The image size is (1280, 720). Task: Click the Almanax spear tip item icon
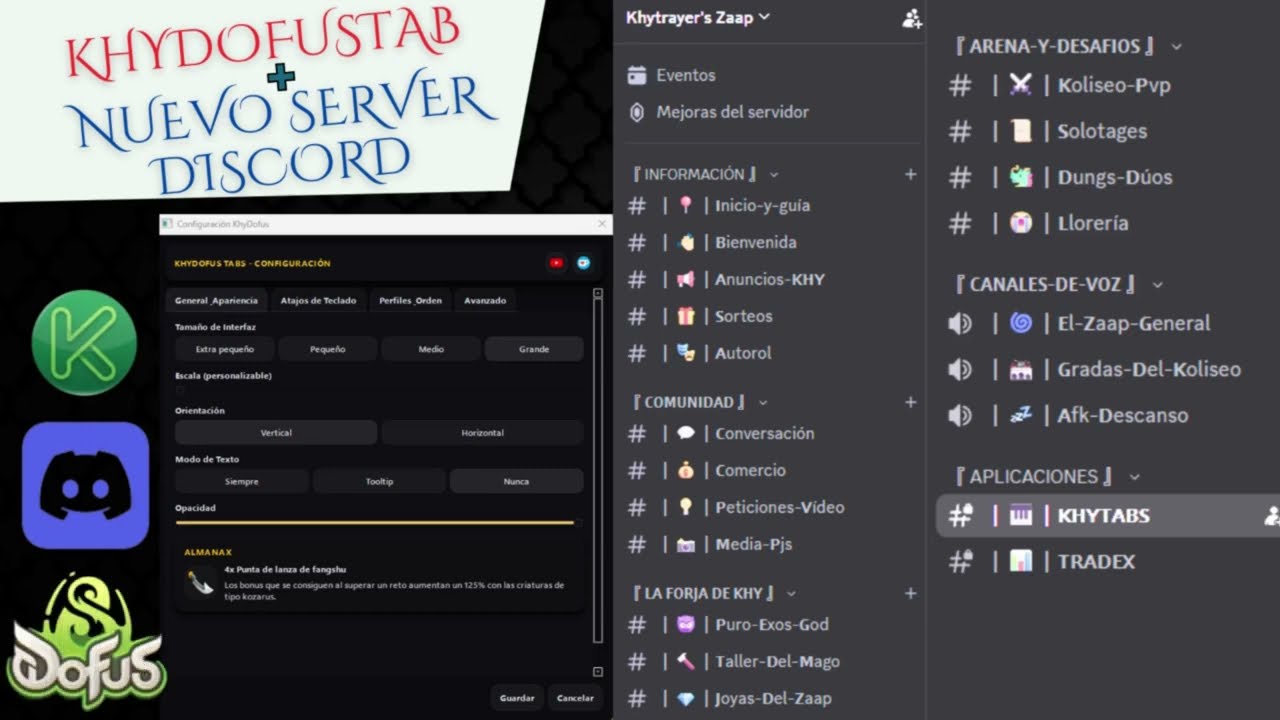(x=201, y=582)
